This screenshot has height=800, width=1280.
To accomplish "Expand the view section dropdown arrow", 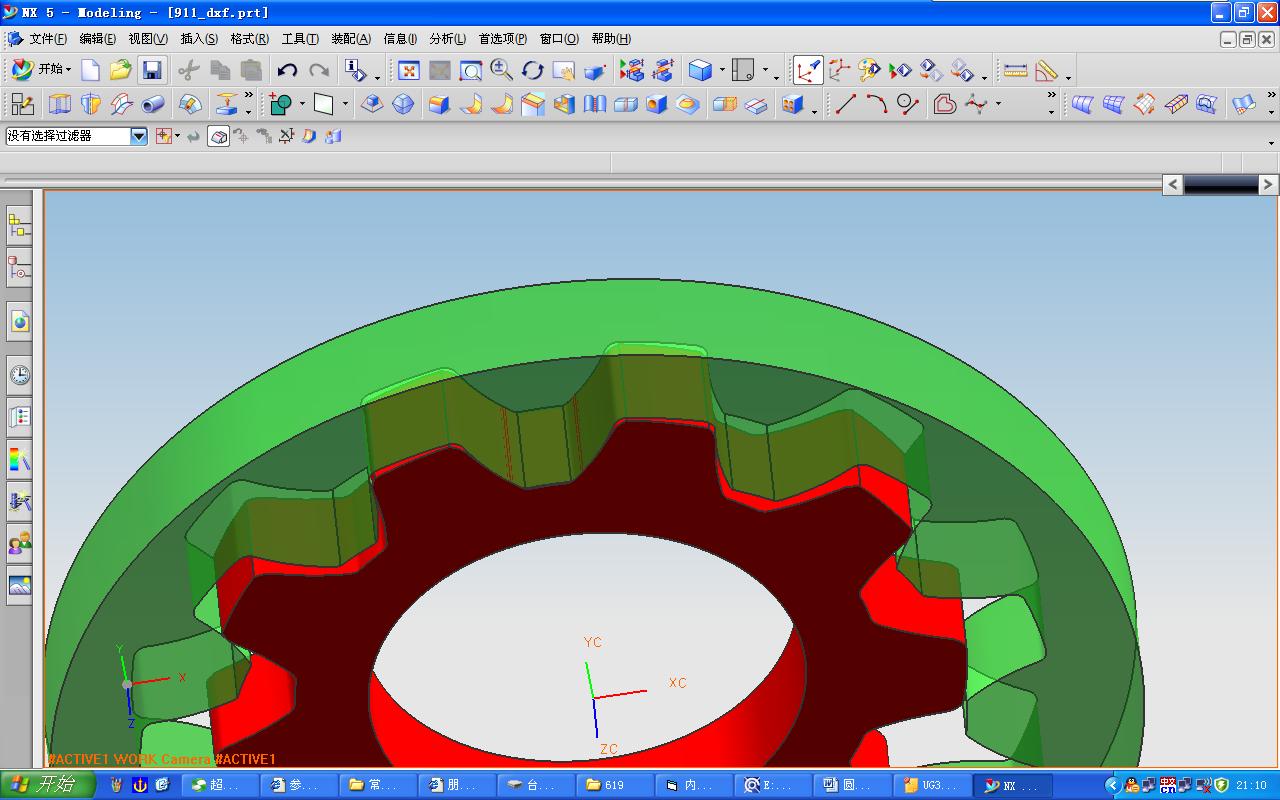I will click(x=765, y=70).
